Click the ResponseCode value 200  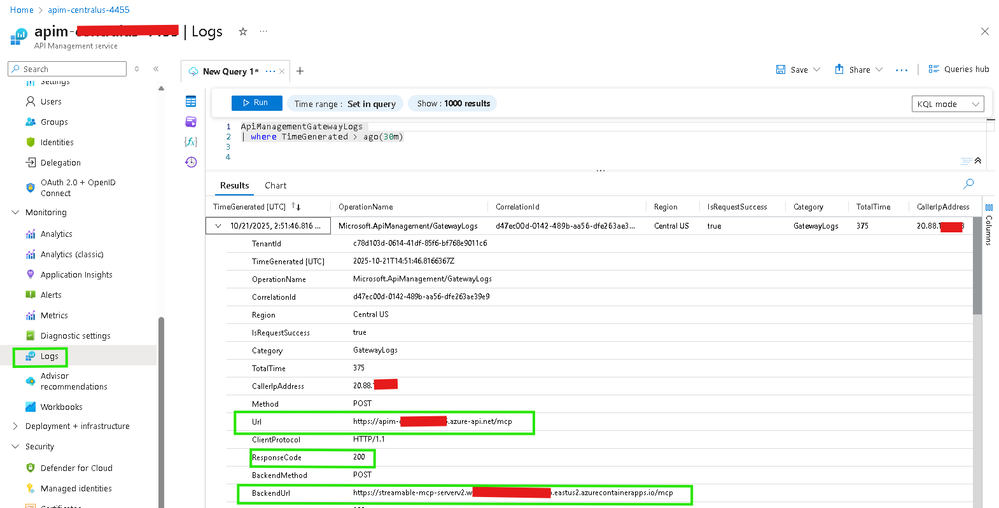pos(359,457)
